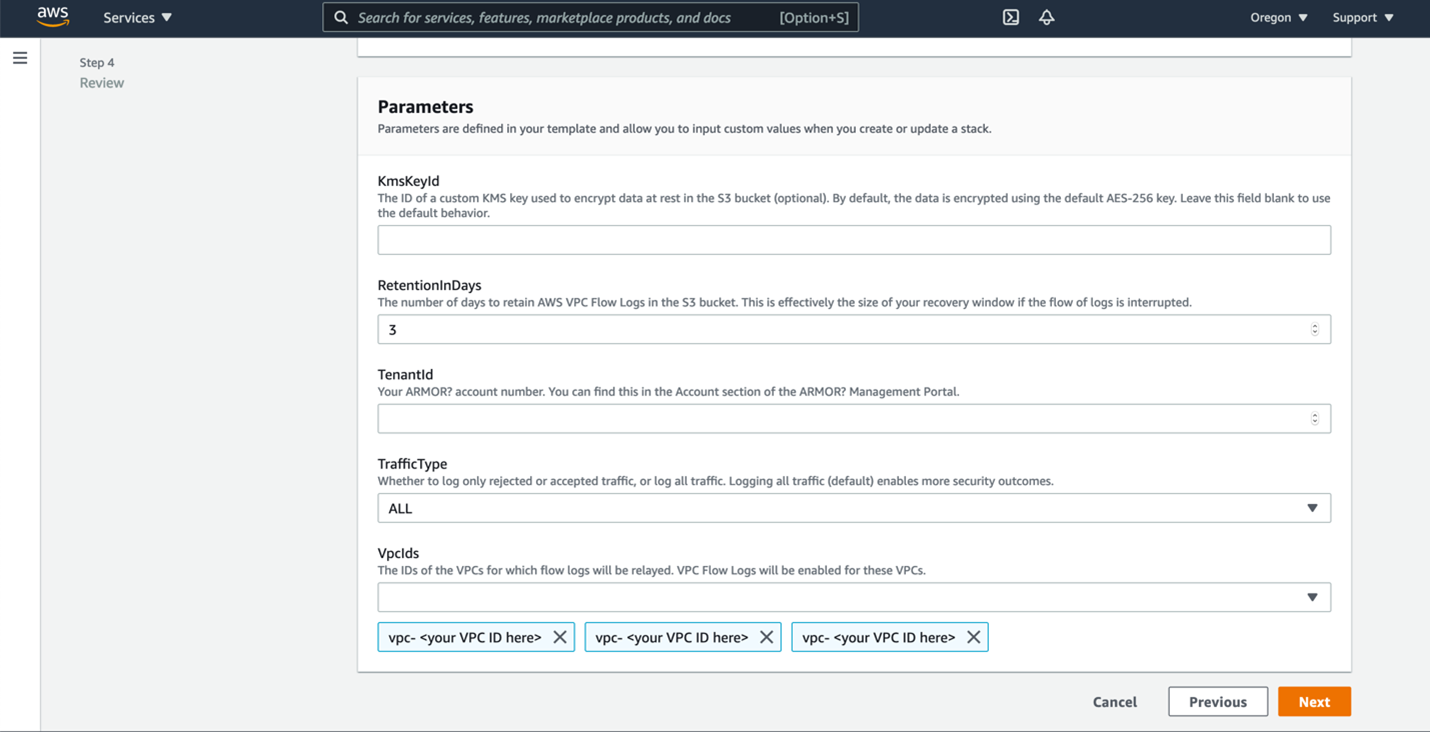
Task: Open the CloudShell terminal icon
Action: [x=1011, y=17]
